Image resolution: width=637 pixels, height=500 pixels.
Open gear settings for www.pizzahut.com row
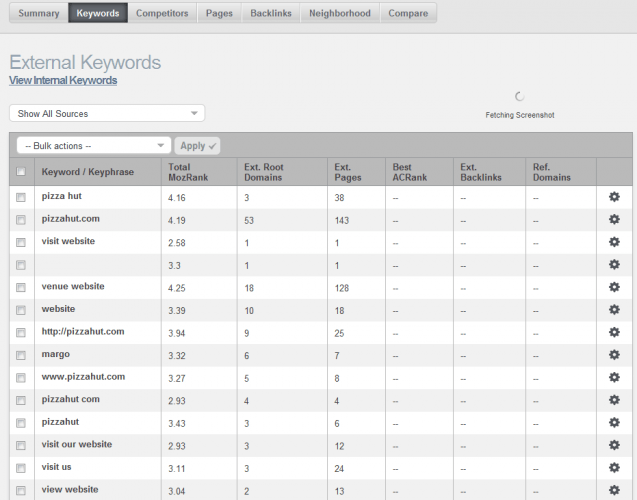[614, 377]
